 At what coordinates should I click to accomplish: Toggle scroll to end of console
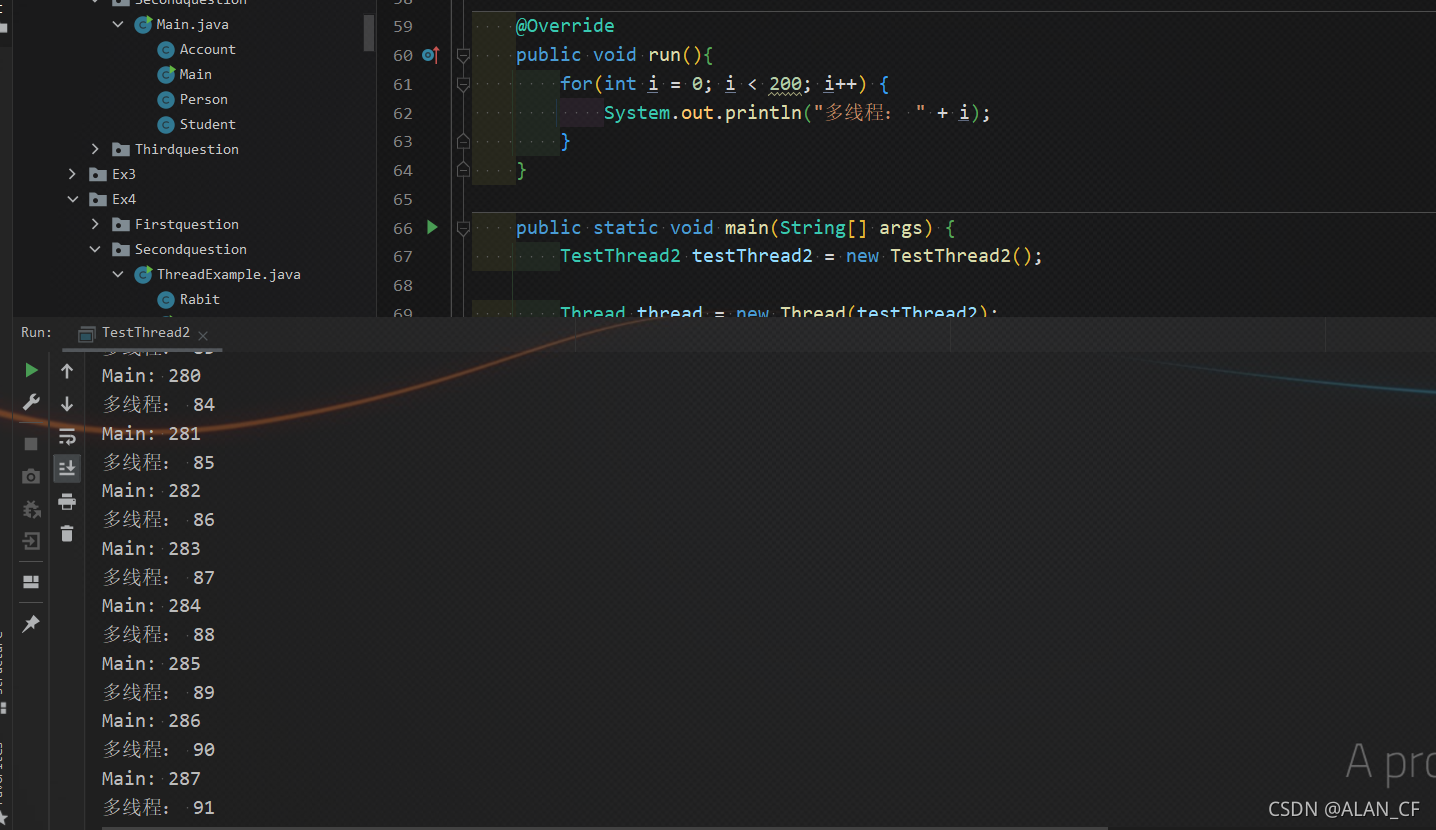[67, 468]
